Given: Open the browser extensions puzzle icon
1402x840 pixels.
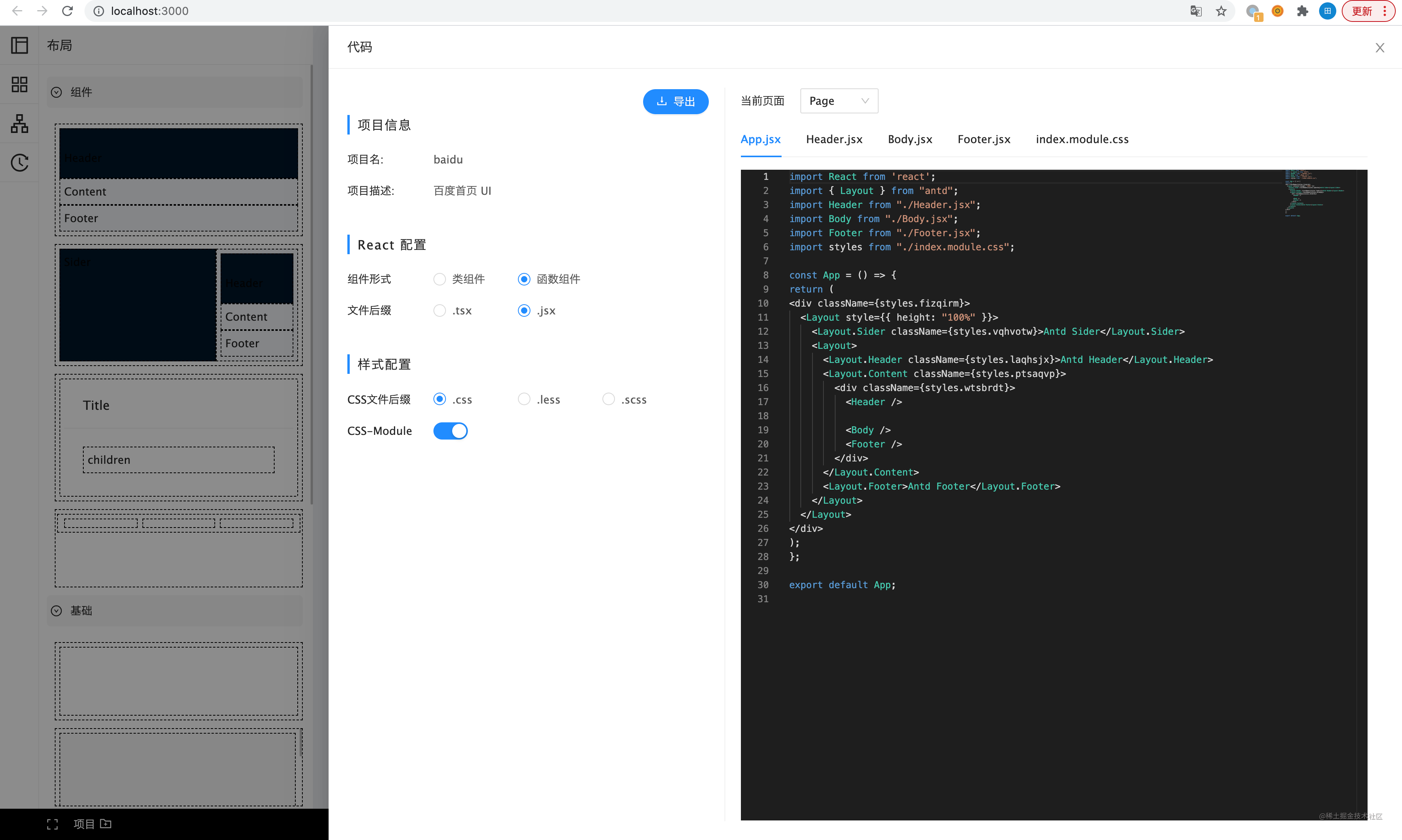Looking at the screenshot, I should coord(1302,11).
